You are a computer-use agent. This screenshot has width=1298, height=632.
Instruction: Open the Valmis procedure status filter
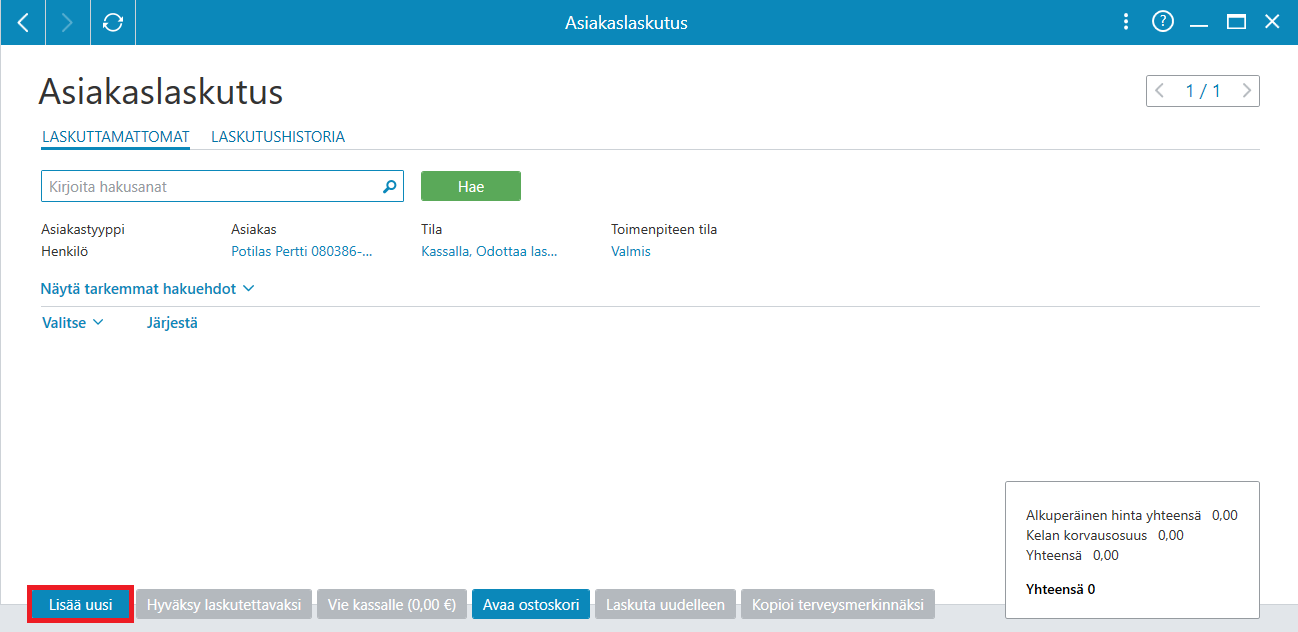click(x=631, y=251)
